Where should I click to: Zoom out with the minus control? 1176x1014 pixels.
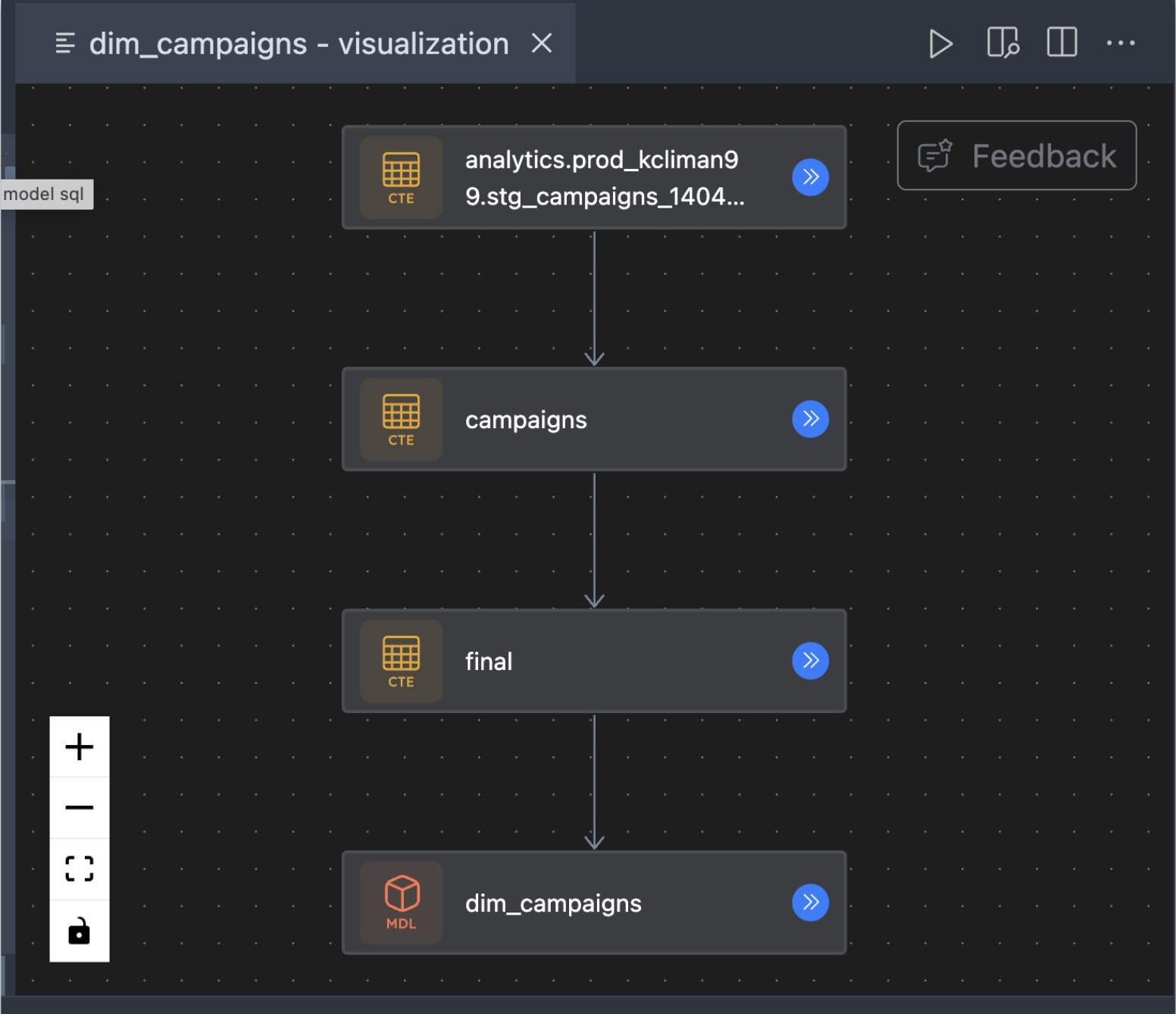[79, 808]
